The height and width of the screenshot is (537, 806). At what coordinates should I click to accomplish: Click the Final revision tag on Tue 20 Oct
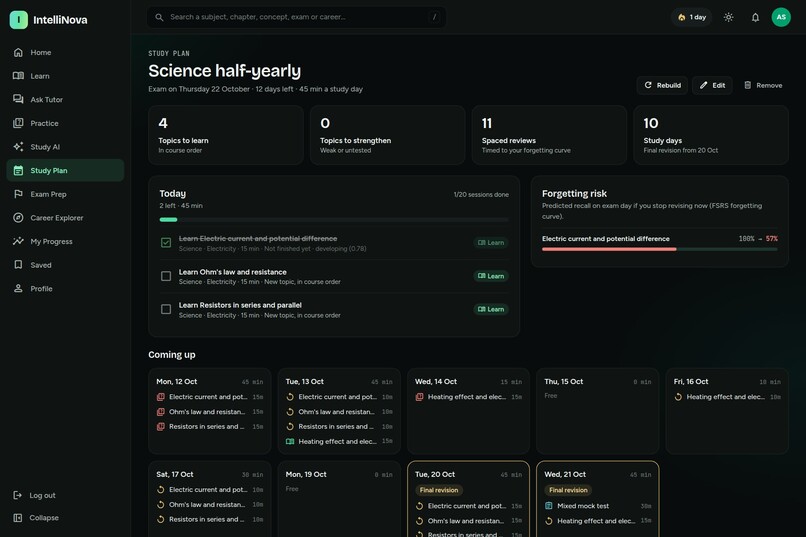click(439, 490)
